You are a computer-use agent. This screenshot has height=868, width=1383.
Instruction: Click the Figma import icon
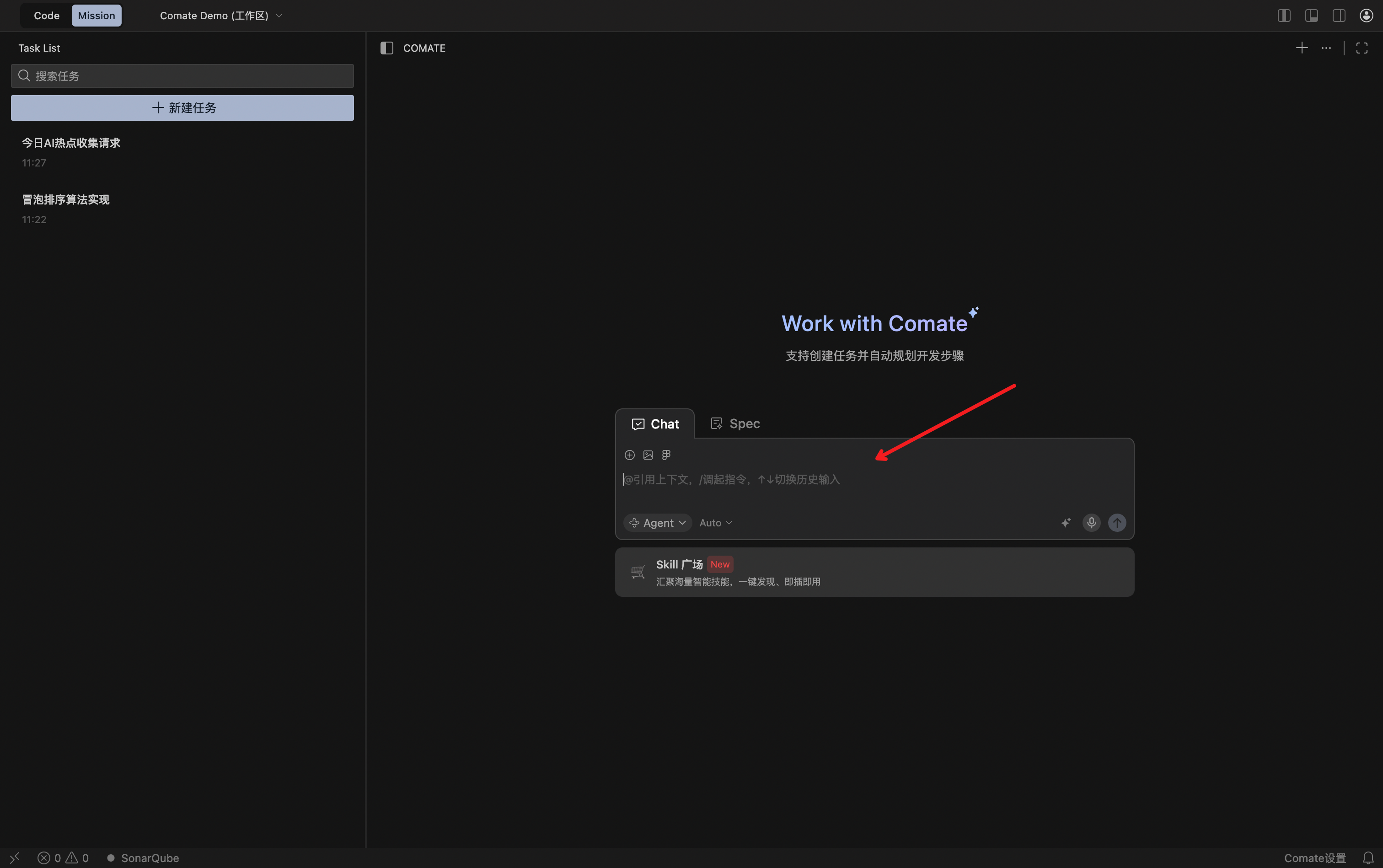tap(666, 455)
